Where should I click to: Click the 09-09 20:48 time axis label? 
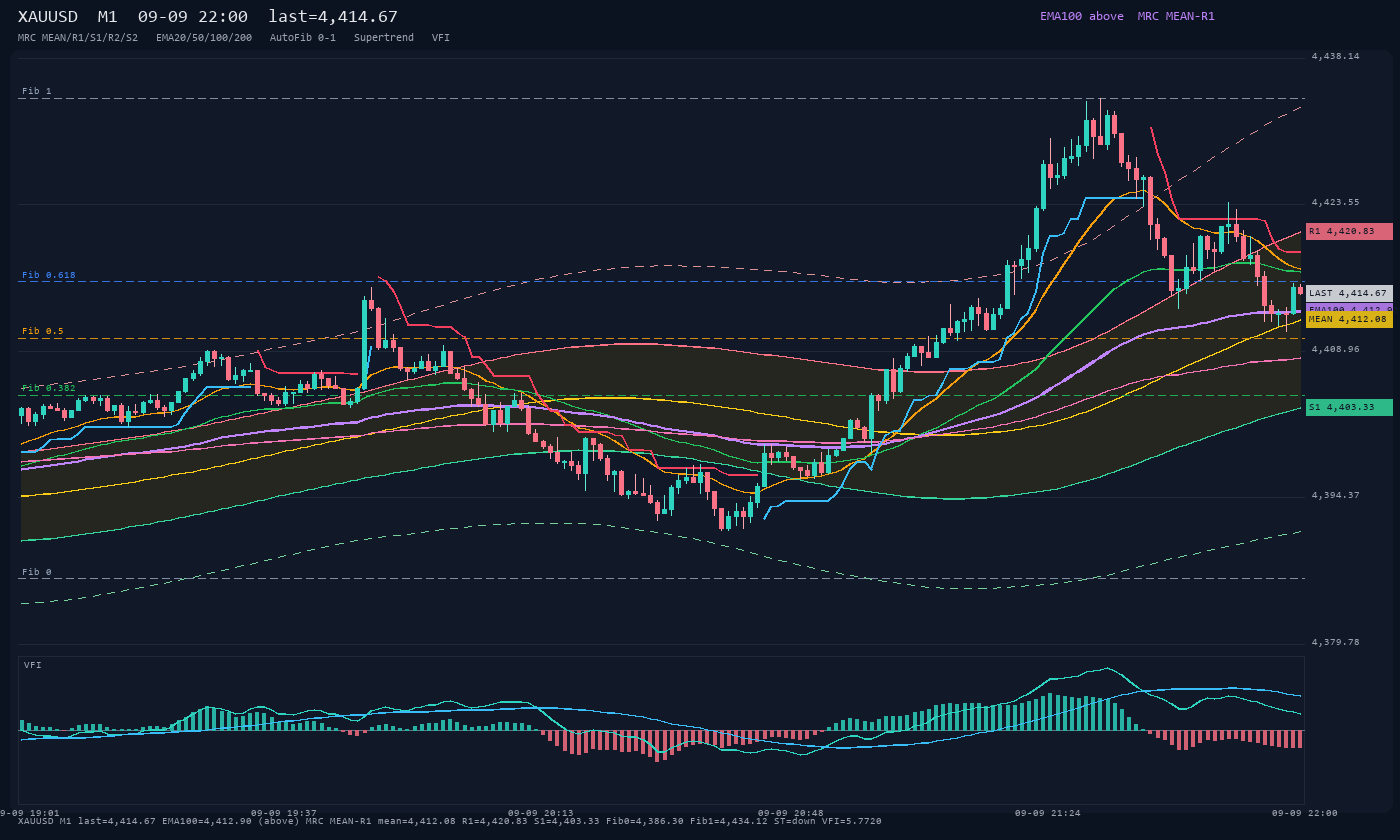click(791, 813)
